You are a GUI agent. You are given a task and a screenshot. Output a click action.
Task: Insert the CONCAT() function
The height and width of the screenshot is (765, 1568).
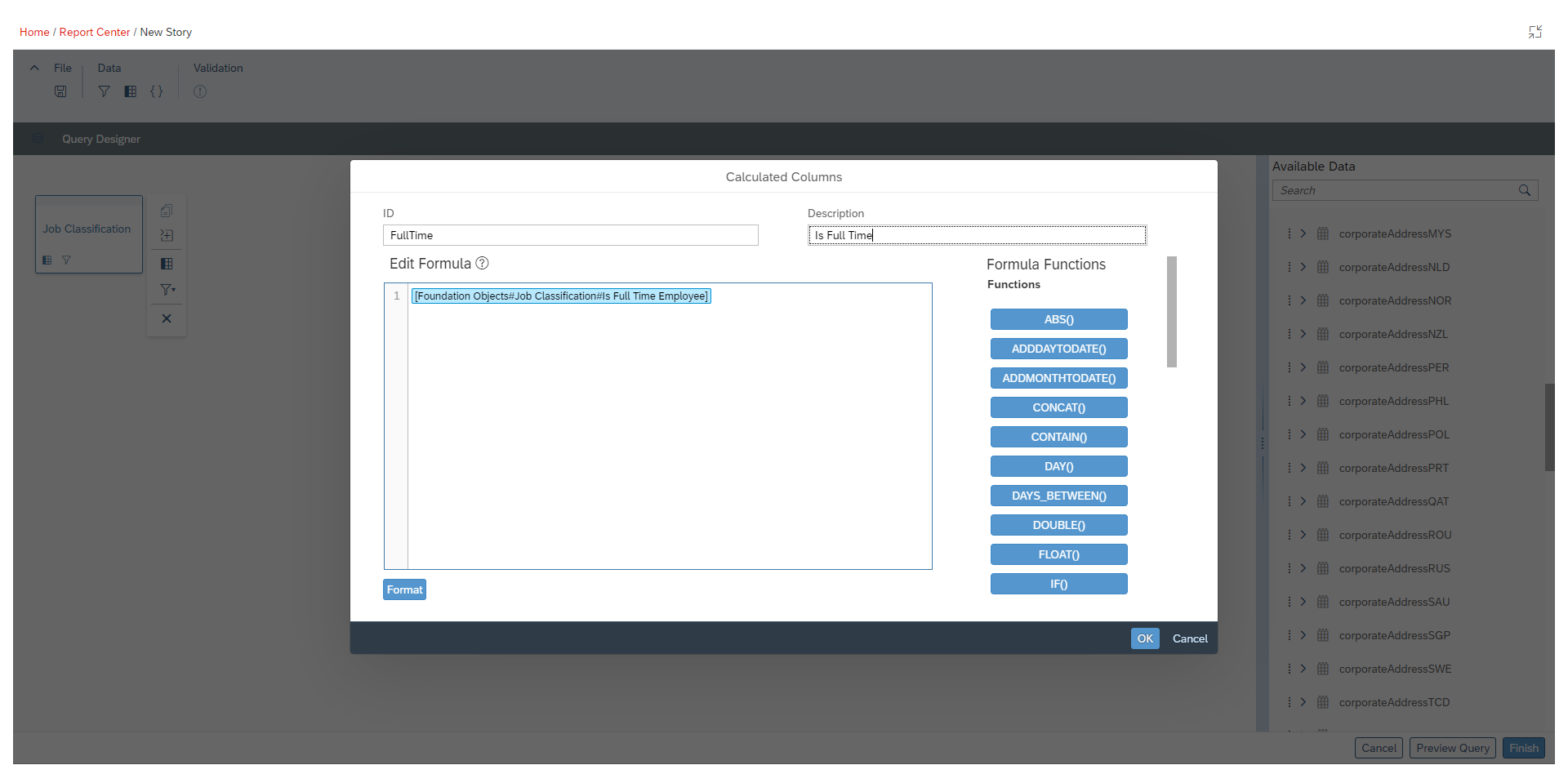pos(1059,407)
